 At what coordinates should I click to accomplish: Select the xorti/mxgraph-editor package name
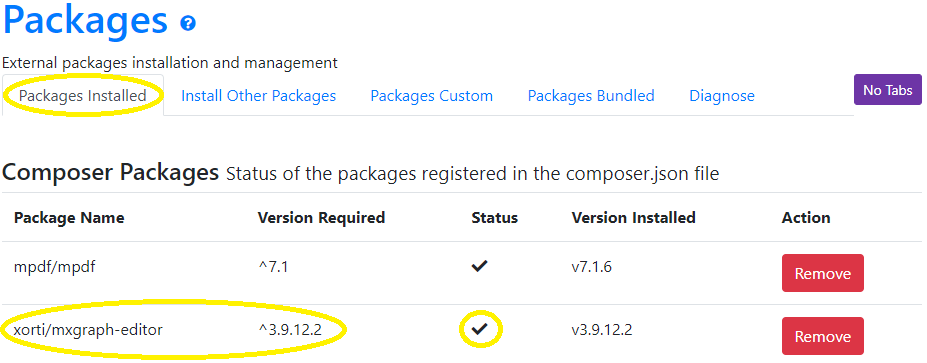coord(88,330)
